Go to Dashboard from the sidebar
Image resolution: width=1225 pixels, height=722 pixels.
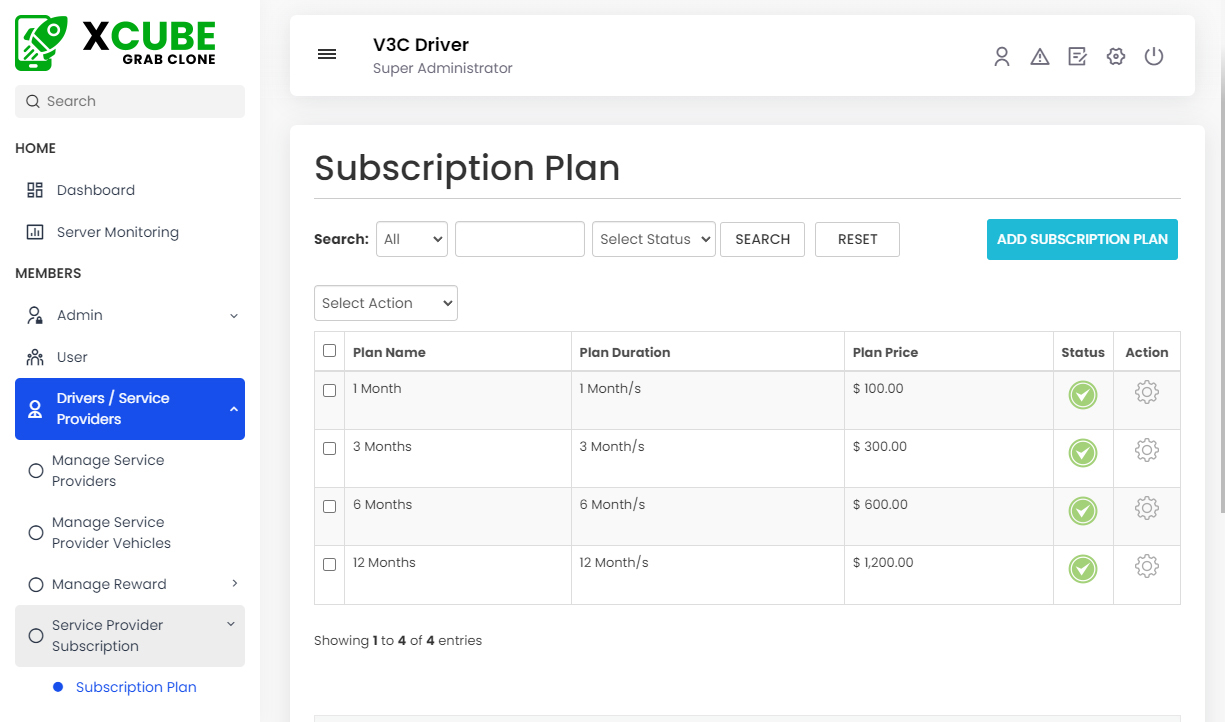point(95,190)
